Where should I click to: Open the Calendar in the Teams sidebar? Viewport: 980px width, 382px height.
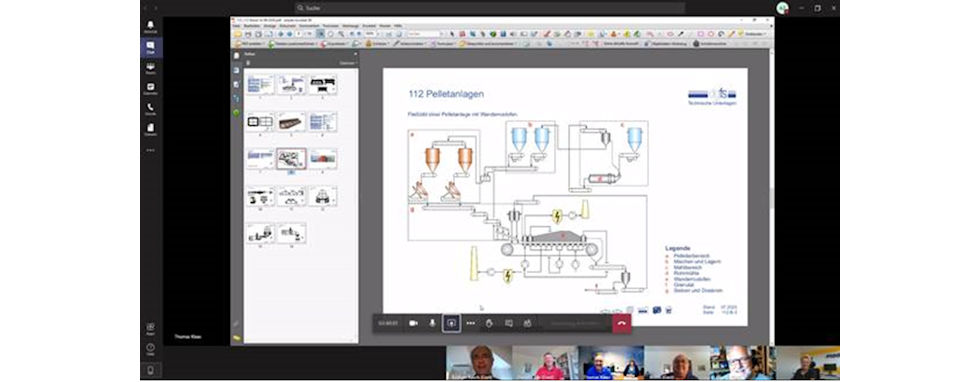tap(151, 89)
